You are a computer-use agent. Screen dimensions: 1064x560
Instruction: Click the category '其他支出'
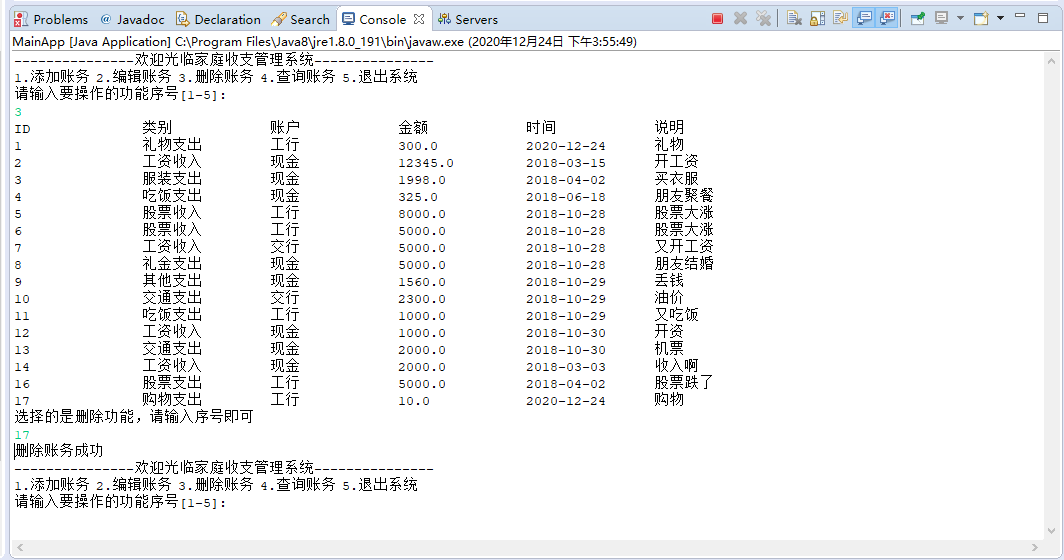(x=172, y=280)
